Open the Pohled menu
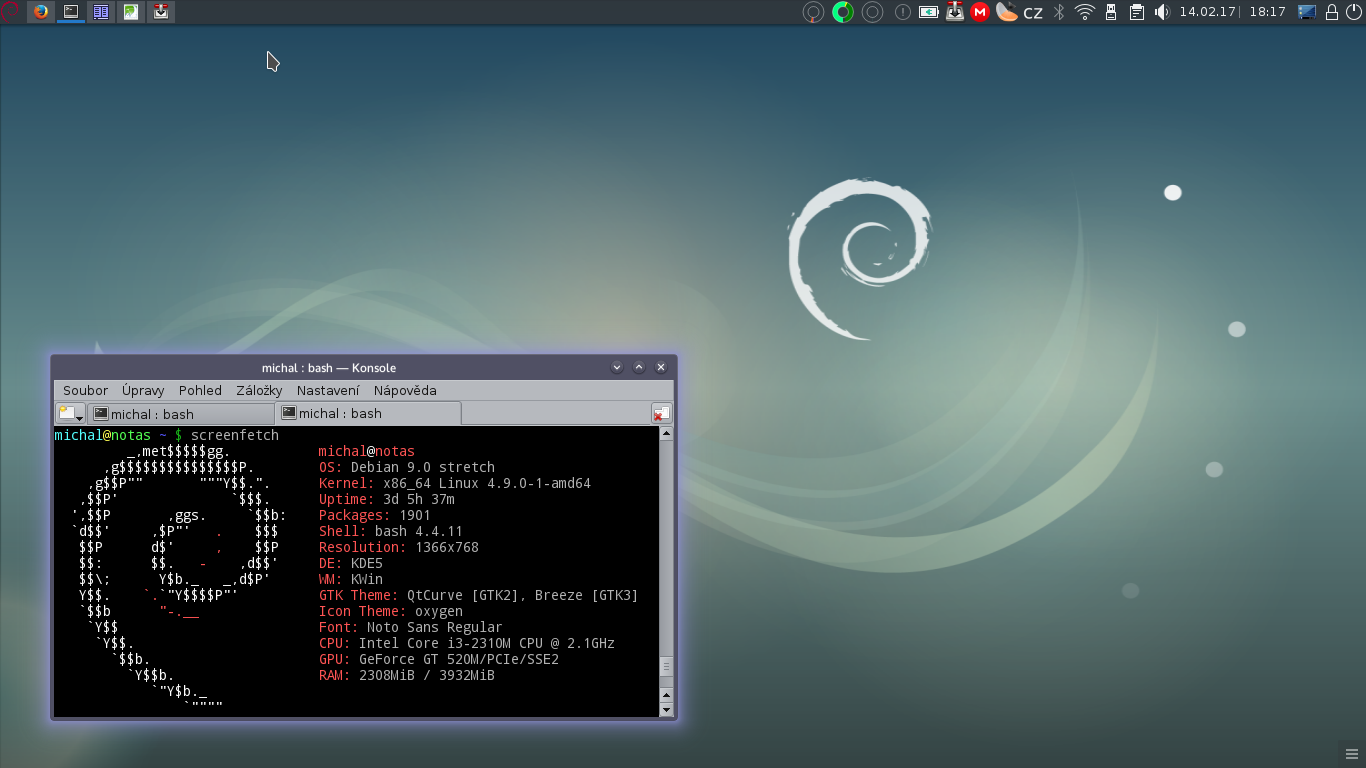This screenshot has width=1366, height=768. tap(200, 390)
